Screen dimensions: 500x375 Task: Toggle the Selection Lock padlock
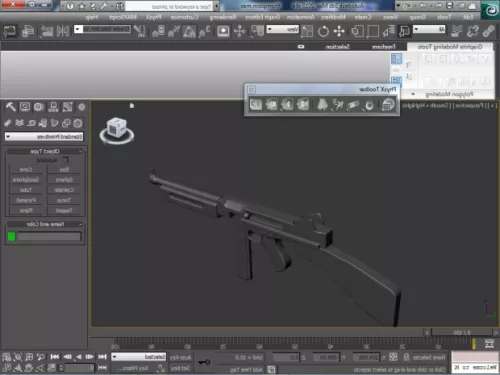(x=407, y=357)
